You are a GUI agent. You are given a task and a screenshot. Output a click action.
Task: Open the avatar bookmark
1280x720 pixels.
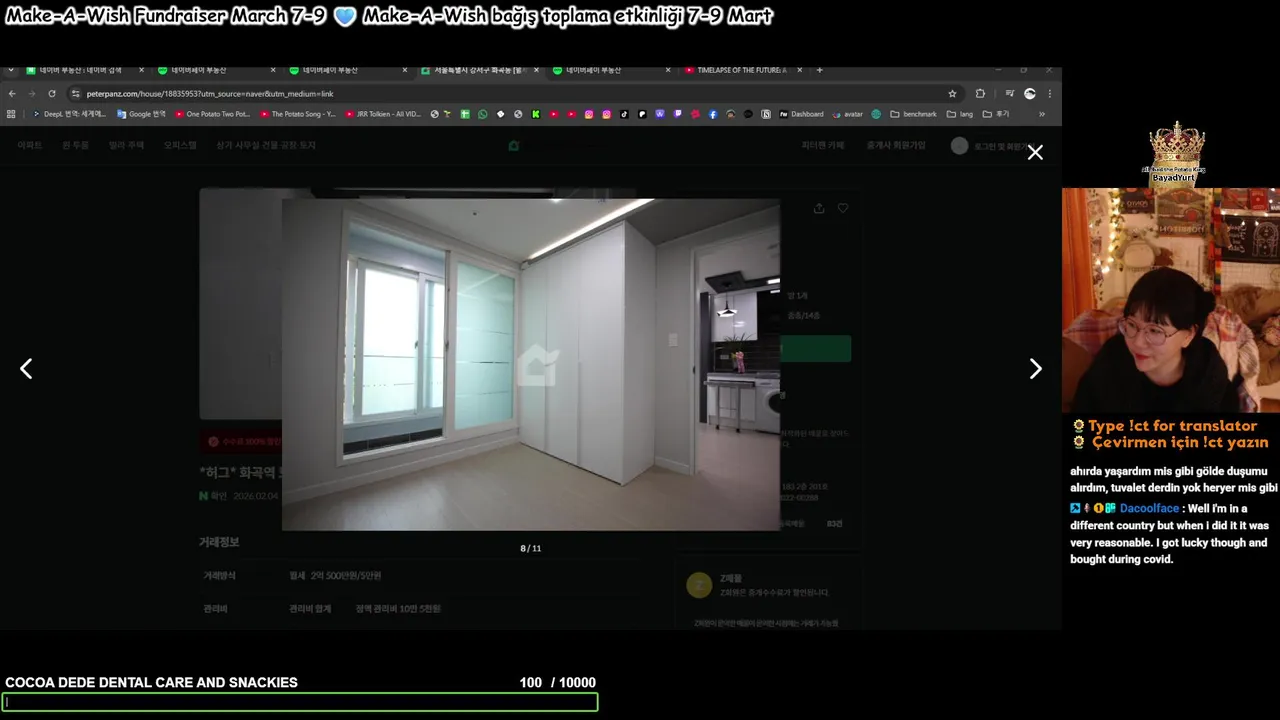pos(846,114)
